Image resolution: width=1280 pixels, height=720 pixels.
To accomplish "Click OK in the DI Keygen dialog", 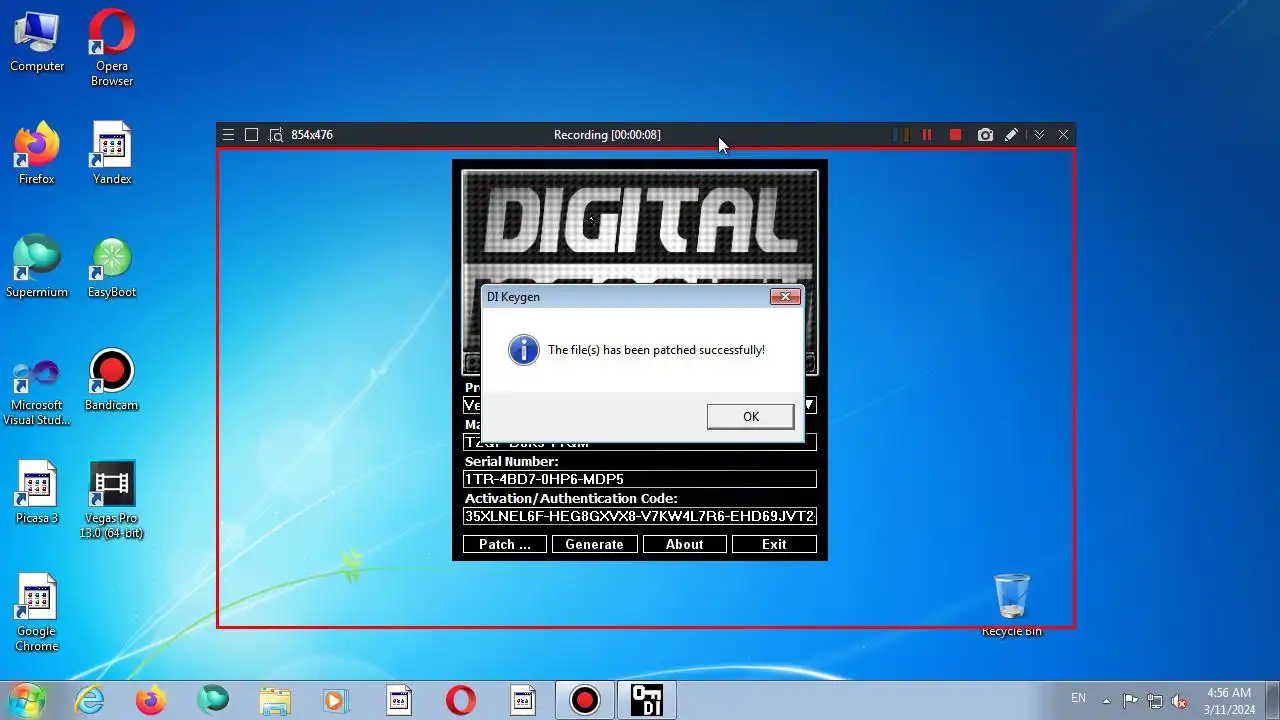I will [x=750, y=417].
